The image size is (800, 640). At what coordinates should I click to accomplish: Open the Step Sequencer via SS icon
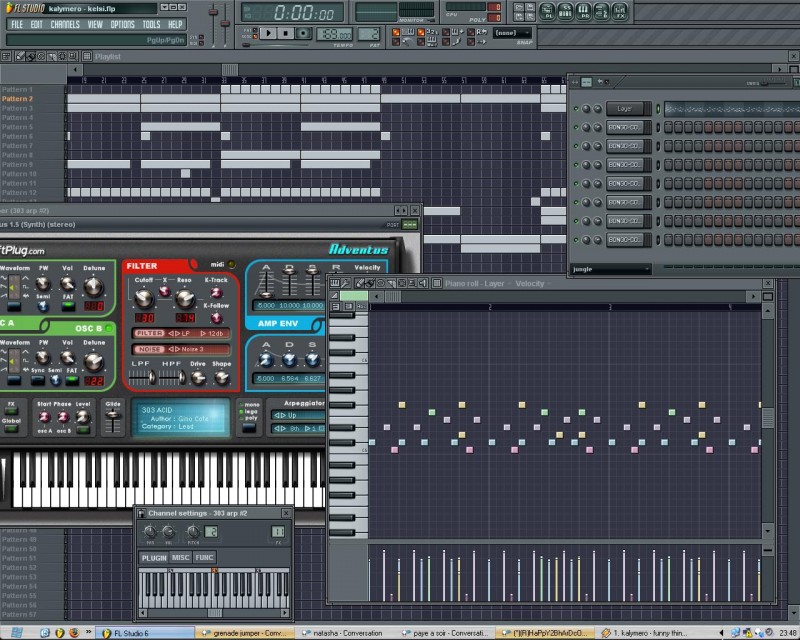[x=565, y=11]
